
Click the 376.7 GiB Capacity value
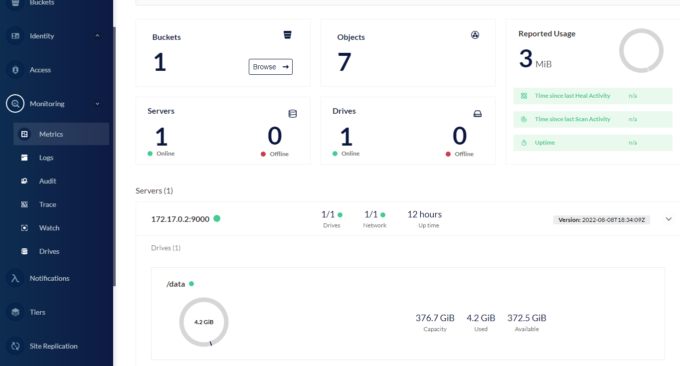click(x=435, y=318)
